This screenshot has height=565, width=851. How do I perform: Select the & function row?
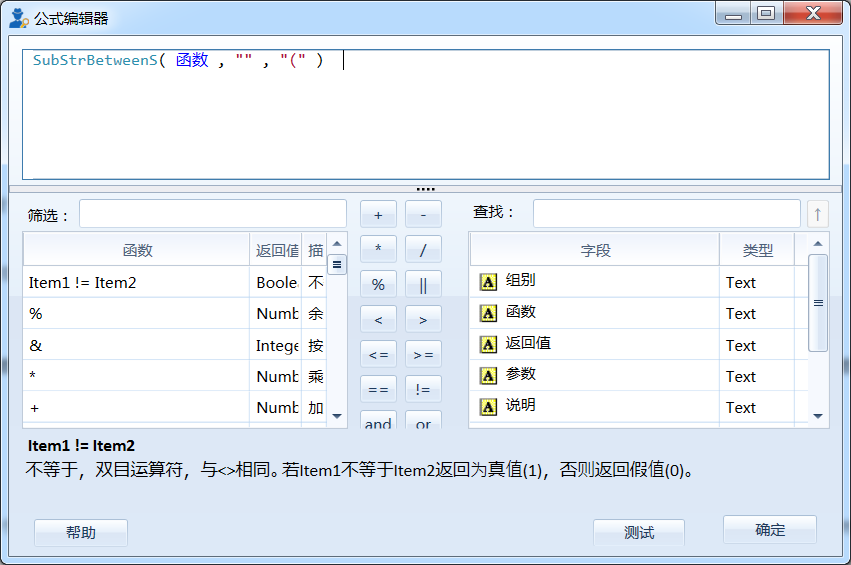pyautogui.click(x=174, y=345)
